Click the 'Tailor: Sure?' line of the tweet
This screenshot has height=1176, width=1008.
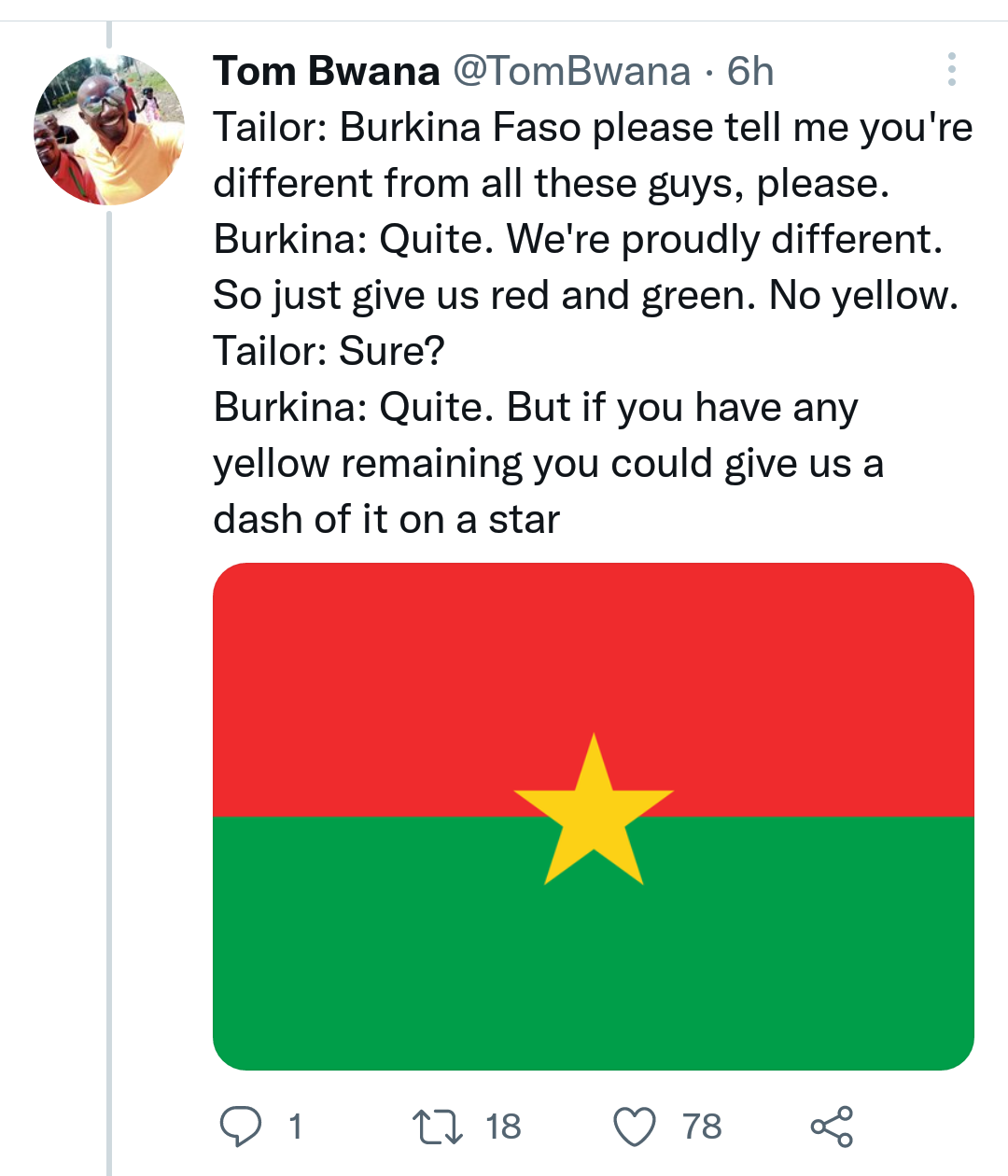coord(329,352)
